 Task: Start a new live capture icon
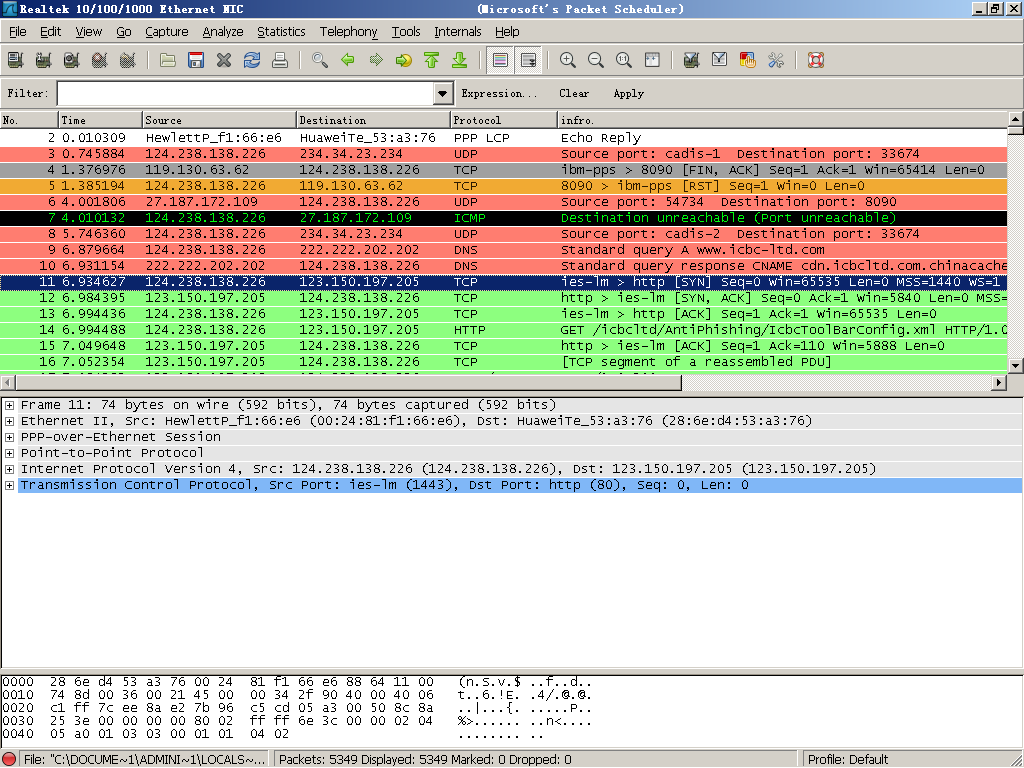tap(71, 60)
